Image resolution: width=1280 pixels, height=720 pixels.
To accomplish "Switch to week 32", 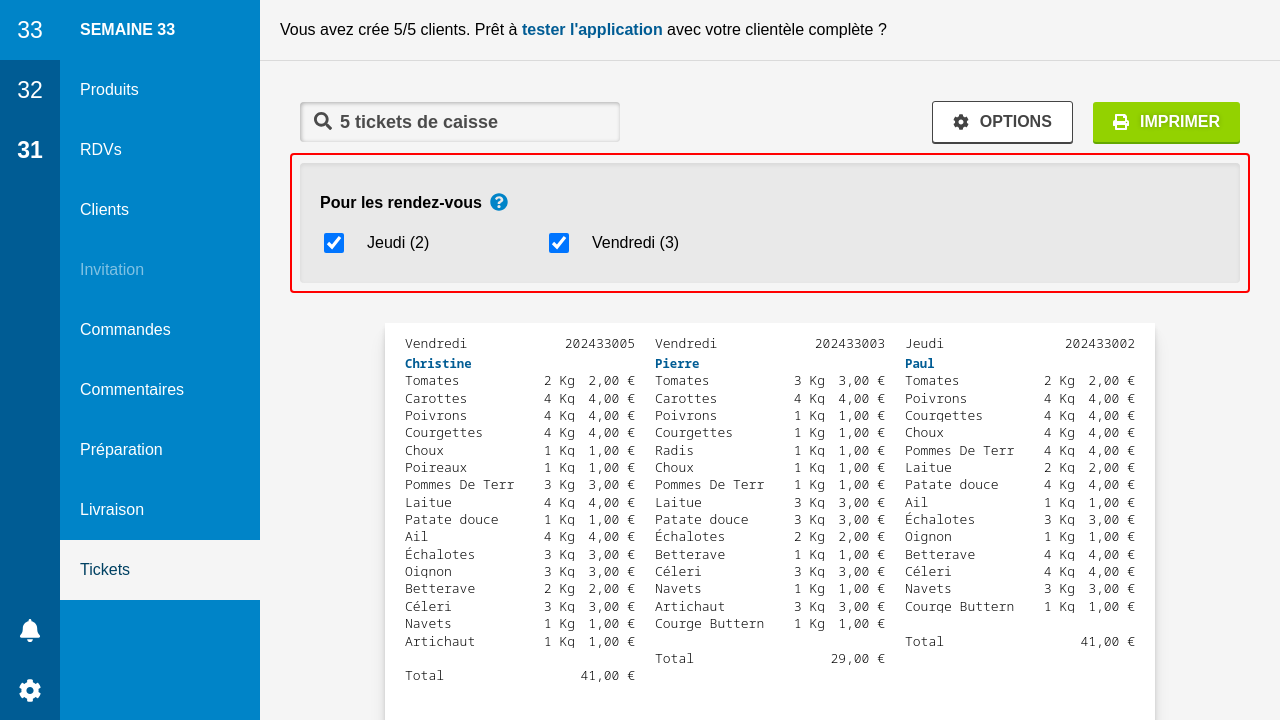I will (30, 90).
